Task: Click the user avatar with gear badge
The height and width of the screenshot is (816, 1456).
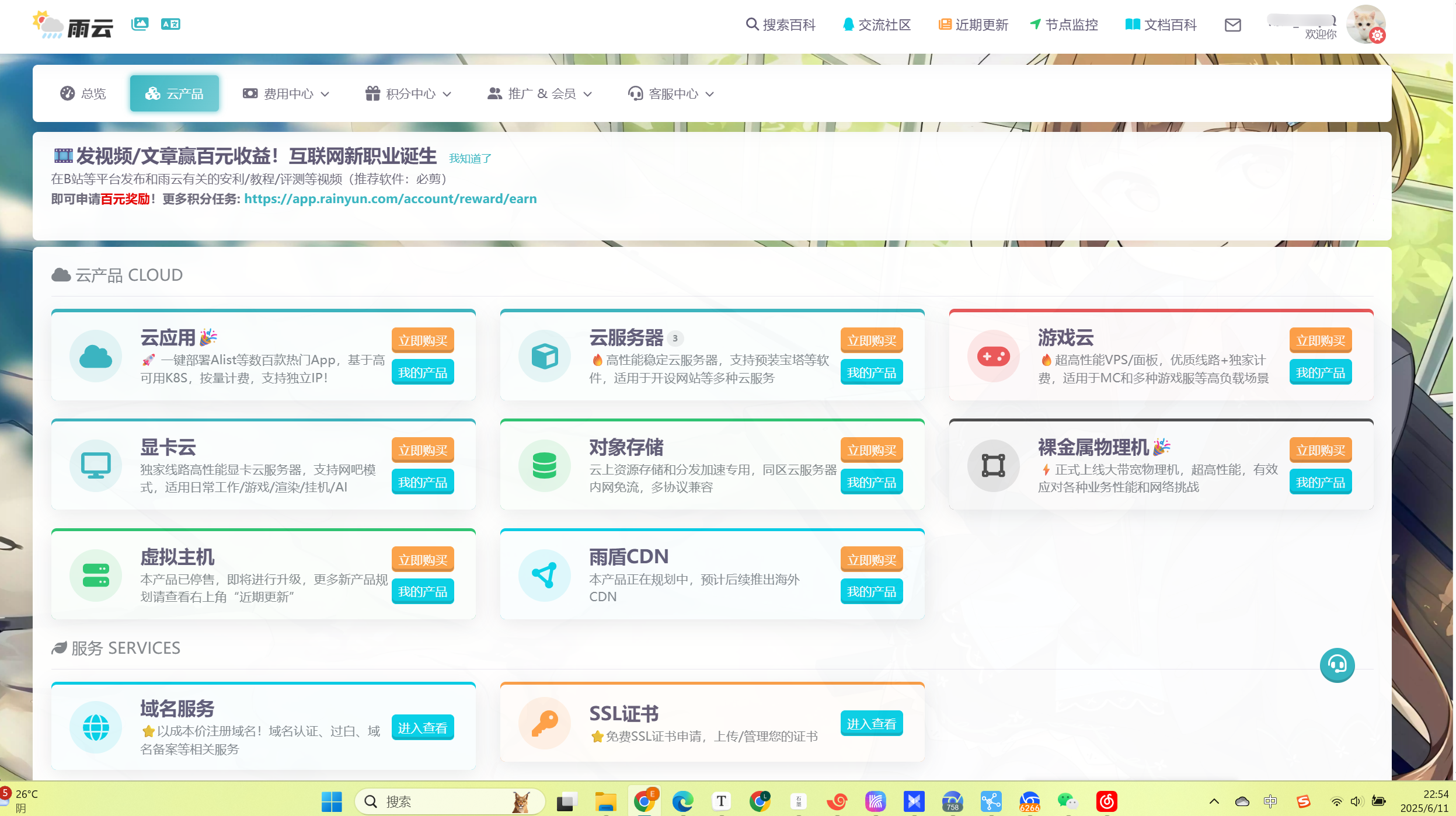Action: (1365, 25)
